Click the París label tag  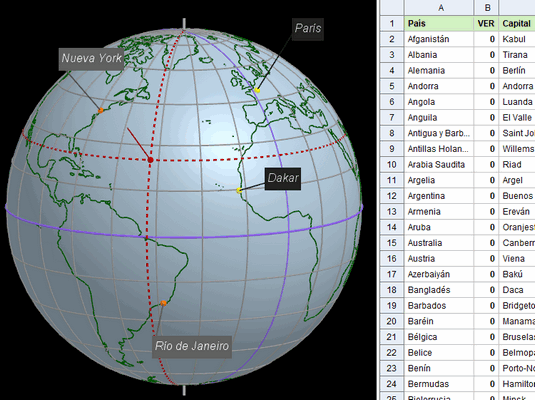308,29
